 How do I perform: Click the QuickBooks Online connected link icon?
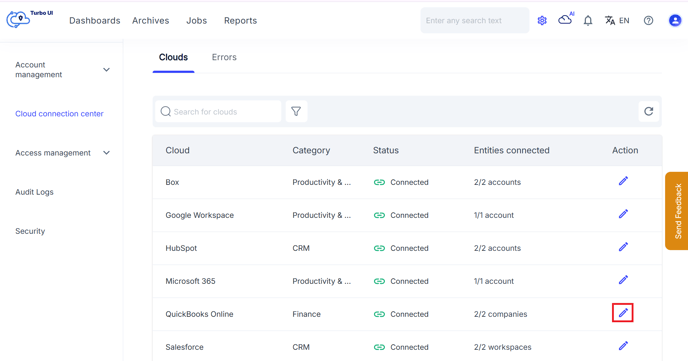(379, 314)
